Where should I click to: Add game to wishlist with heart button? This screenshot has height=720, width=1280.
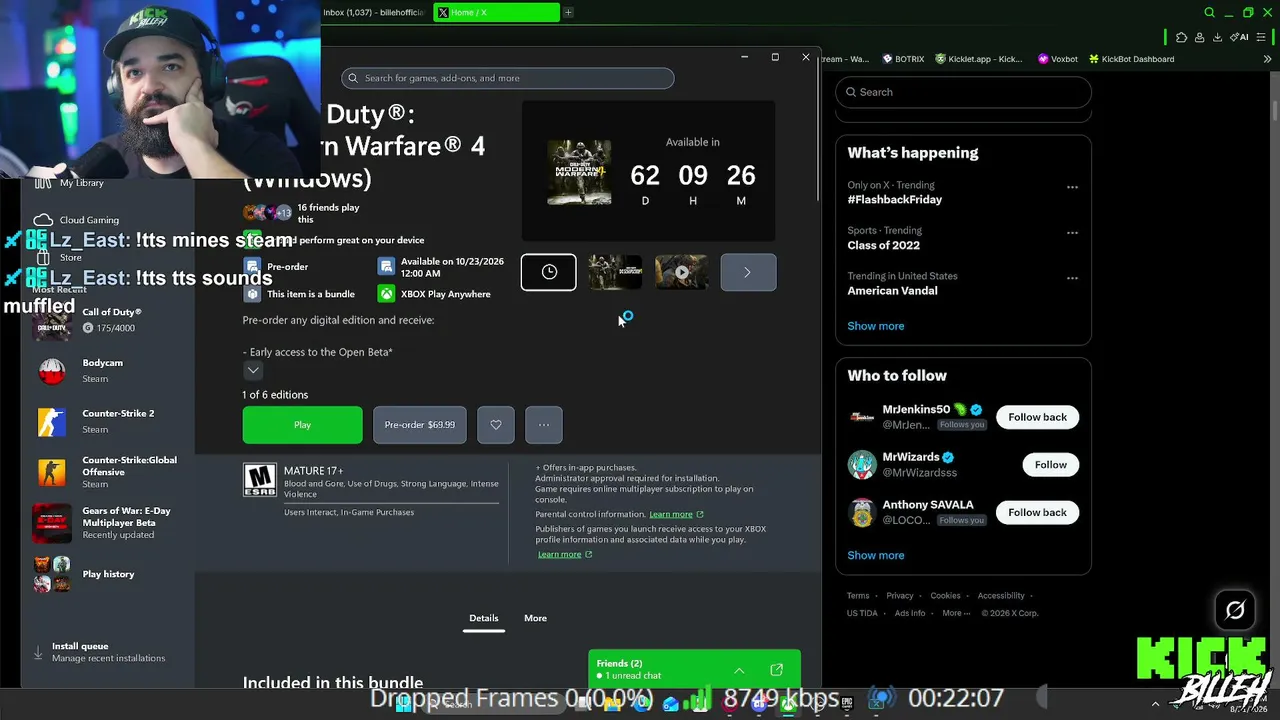496,425
